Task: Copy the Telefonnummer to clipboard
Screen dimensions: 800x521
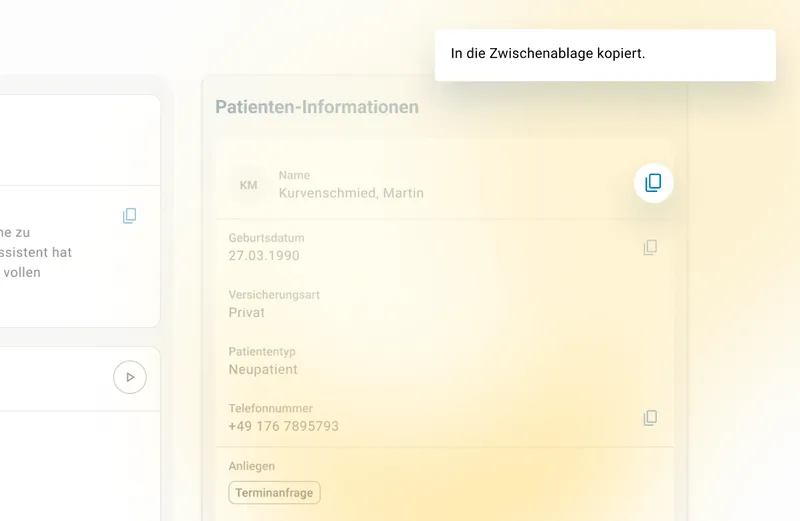Action: (650, 417)
